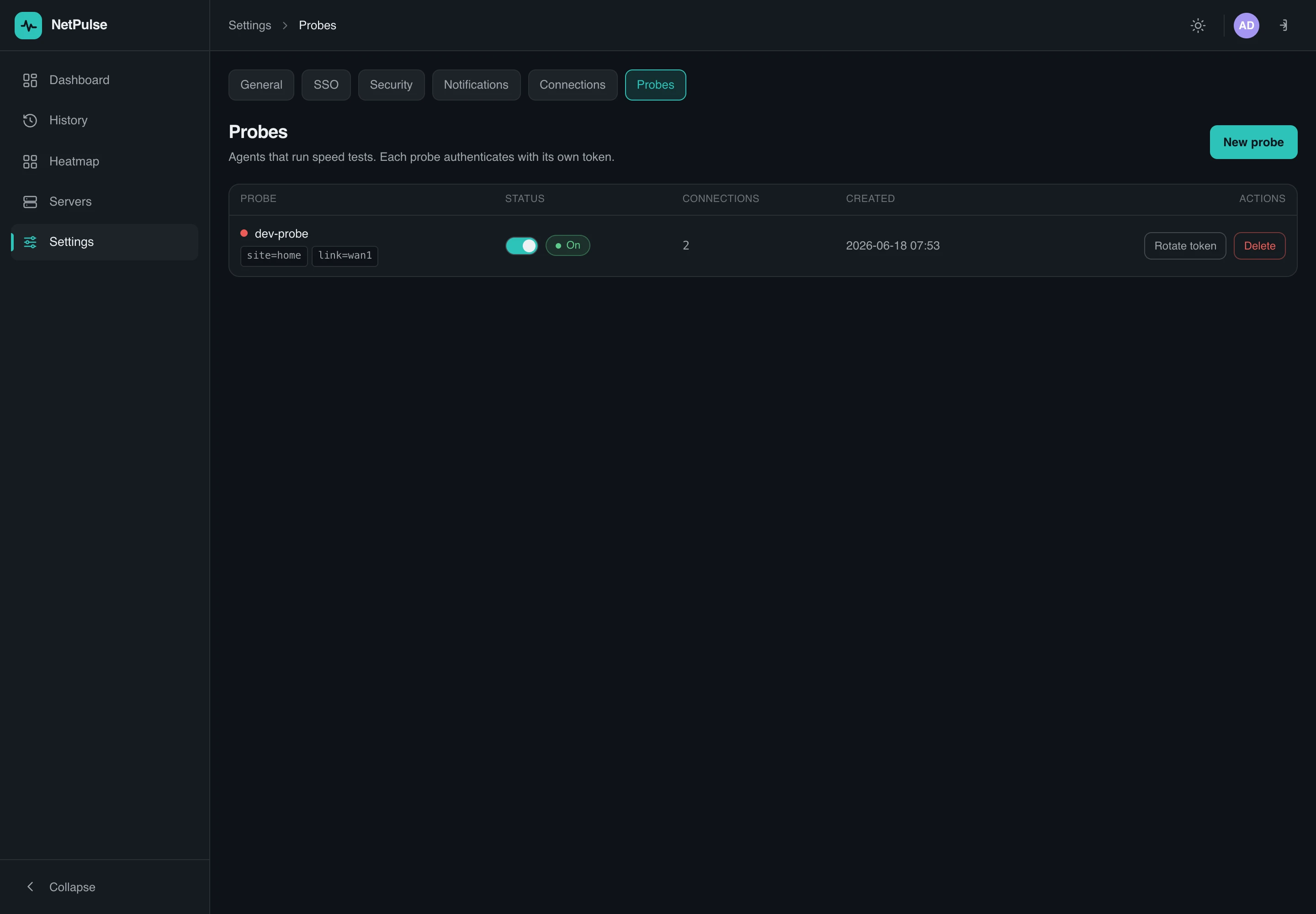
Task: Click the site=home tag
Action: [274, 255]
